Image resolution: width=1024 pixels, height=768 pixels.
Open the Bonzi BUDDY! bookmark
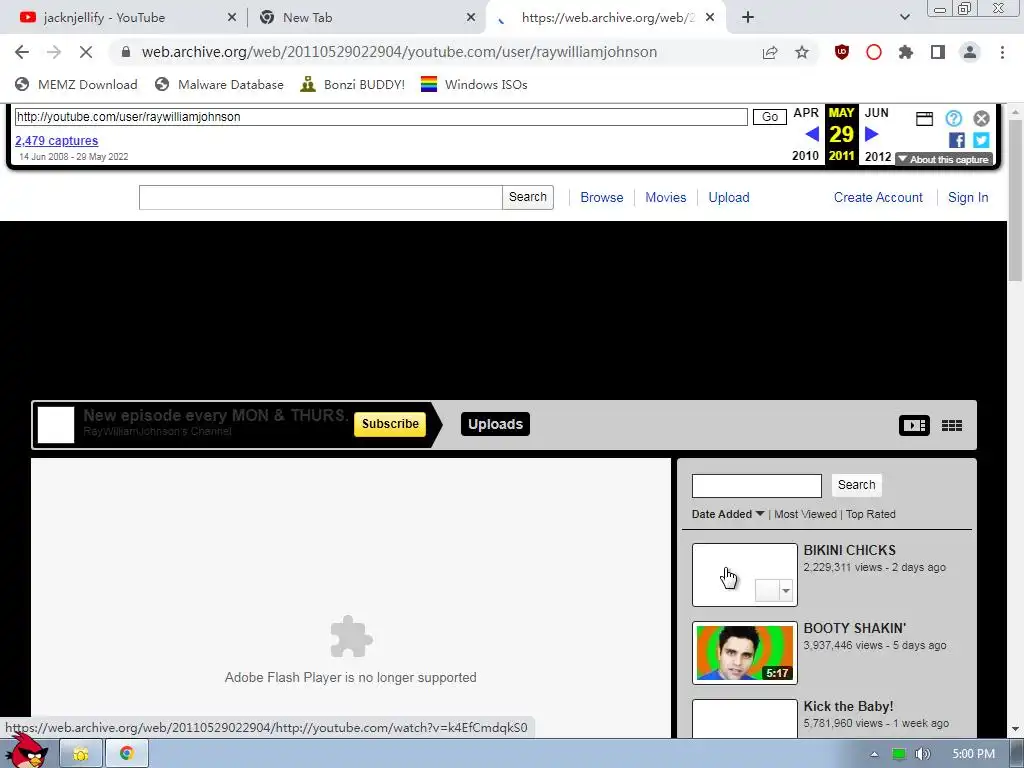(353, 84)
